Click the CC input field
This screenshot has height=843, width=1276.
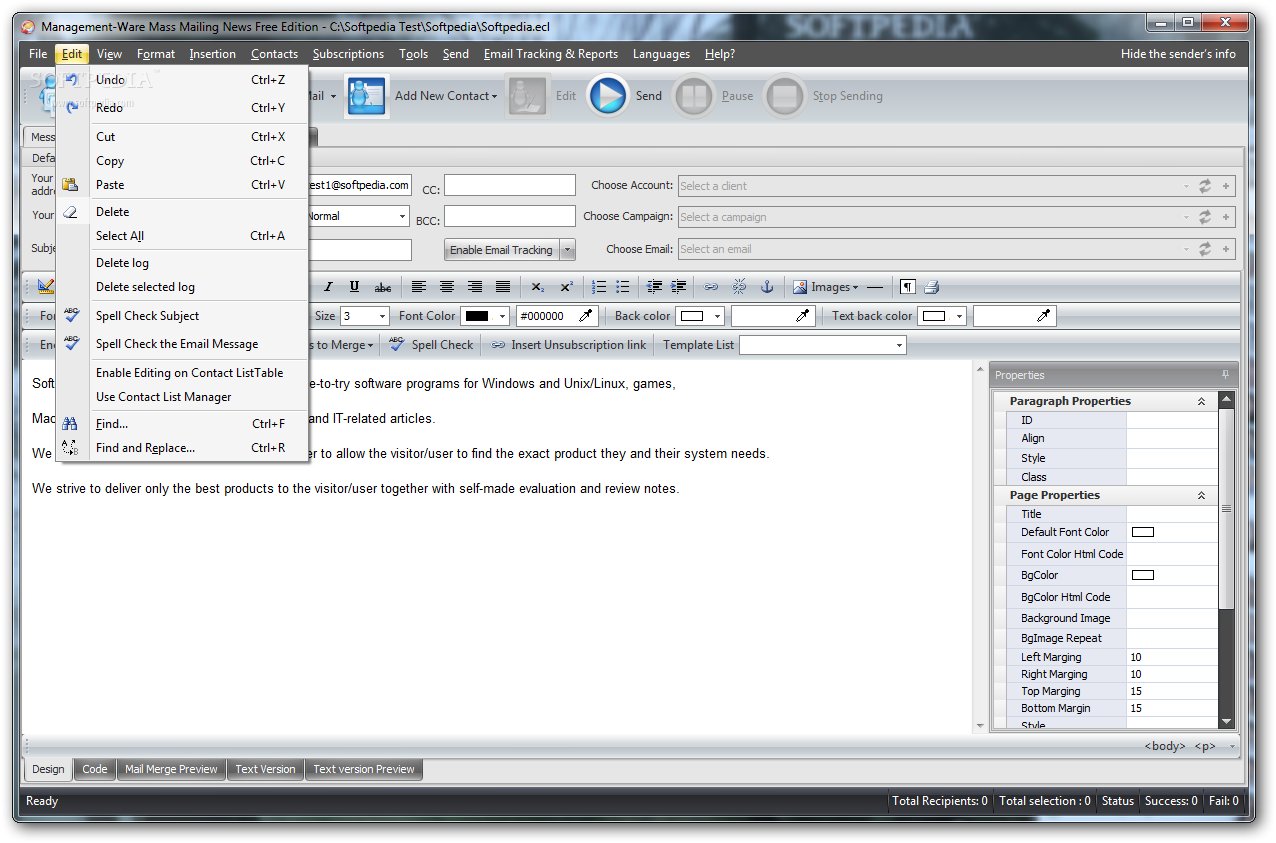(x=510, y=185)
